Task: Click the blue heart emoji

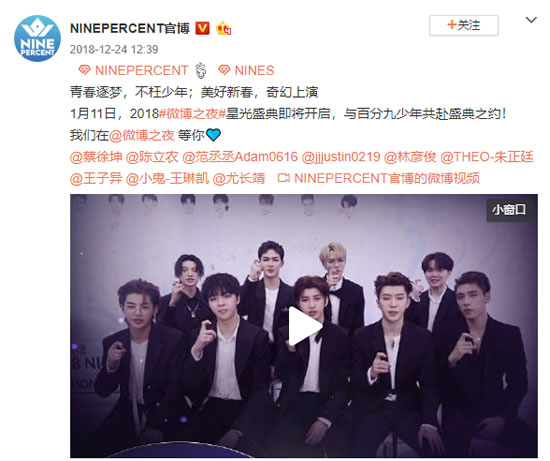Action: (213, 135)
